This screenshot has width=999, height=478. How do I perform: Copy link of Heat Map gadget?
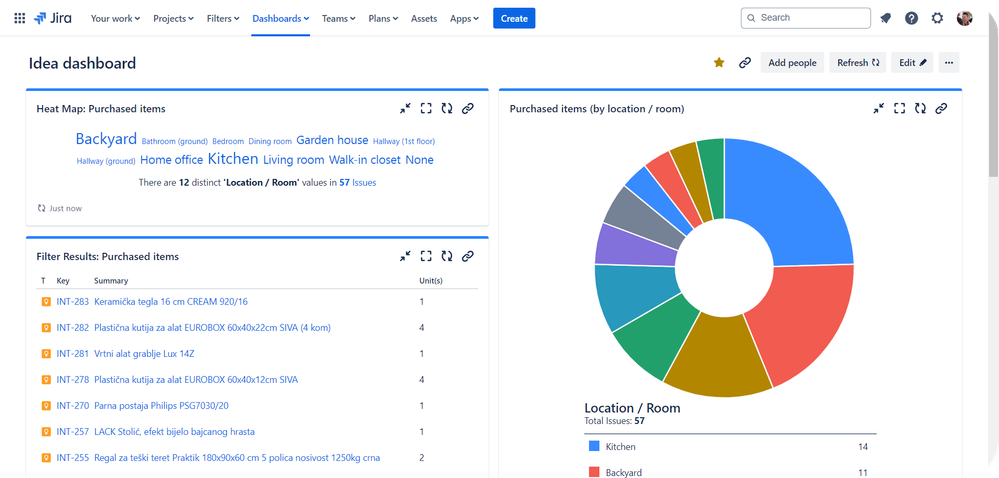[x=467, y=108]
